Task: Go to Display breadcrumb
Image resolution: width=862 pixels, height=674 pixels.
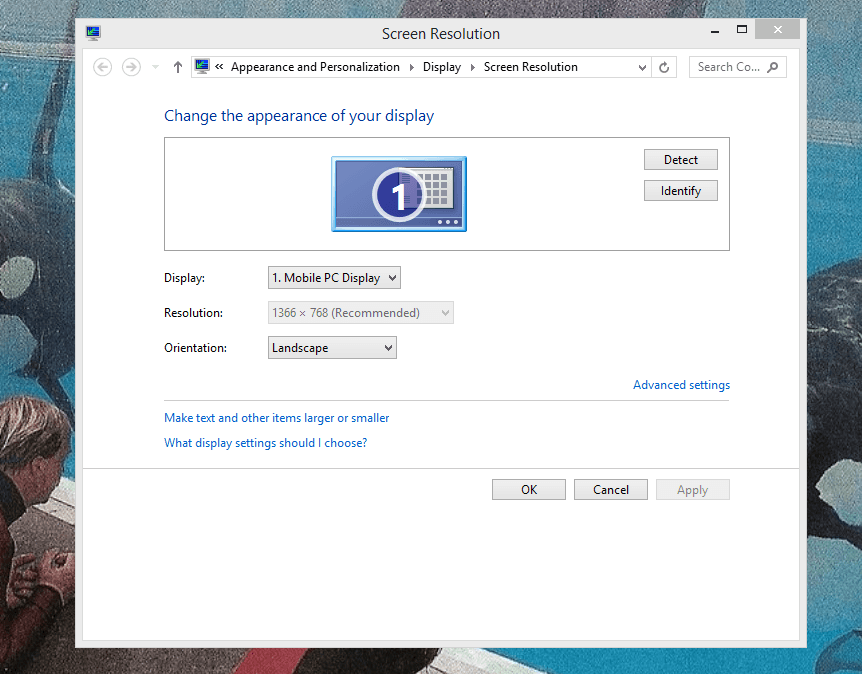Action: point(442,67)
